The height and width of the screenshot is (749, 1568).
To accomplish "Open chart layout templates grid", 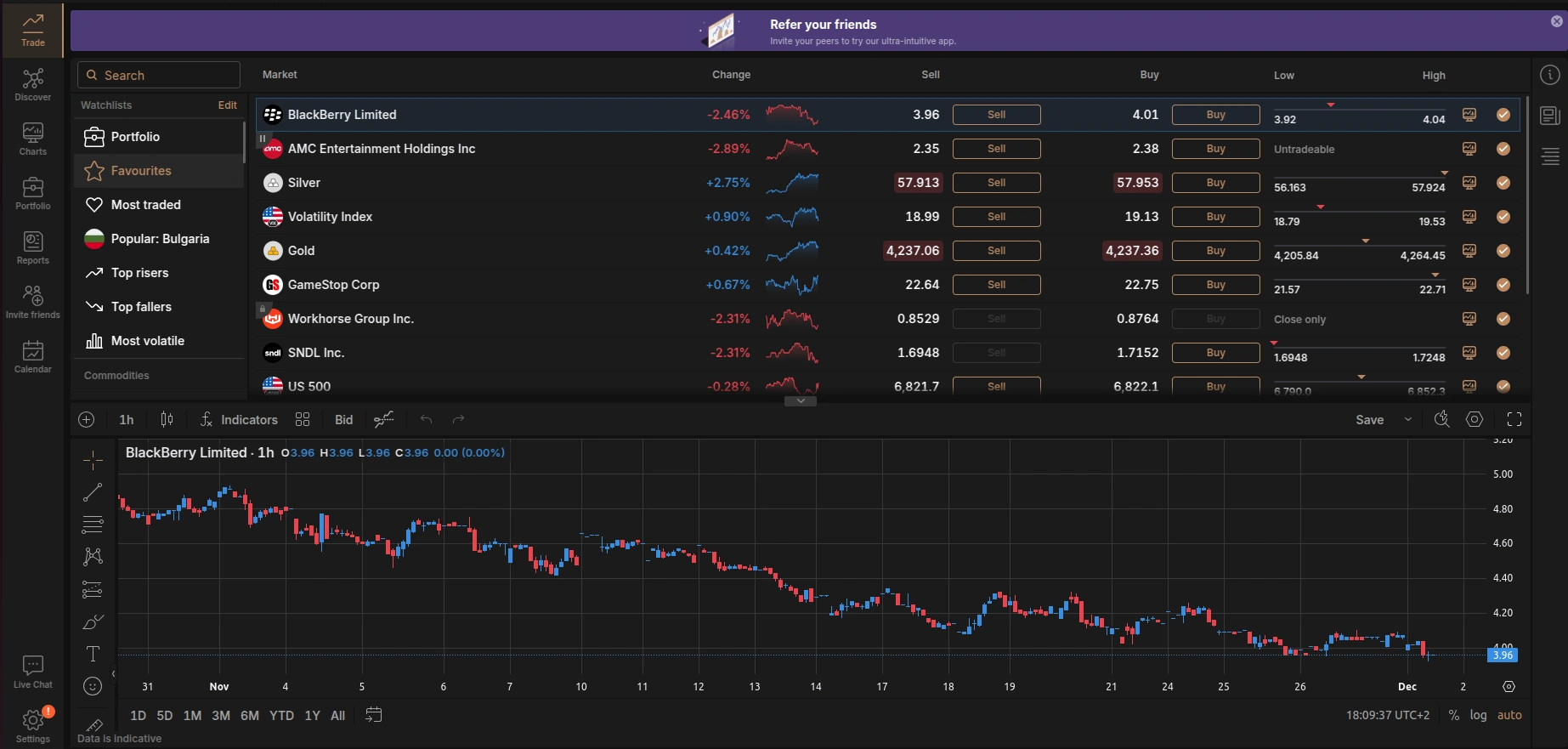I will pyautogui.click(x=303, y=419).
